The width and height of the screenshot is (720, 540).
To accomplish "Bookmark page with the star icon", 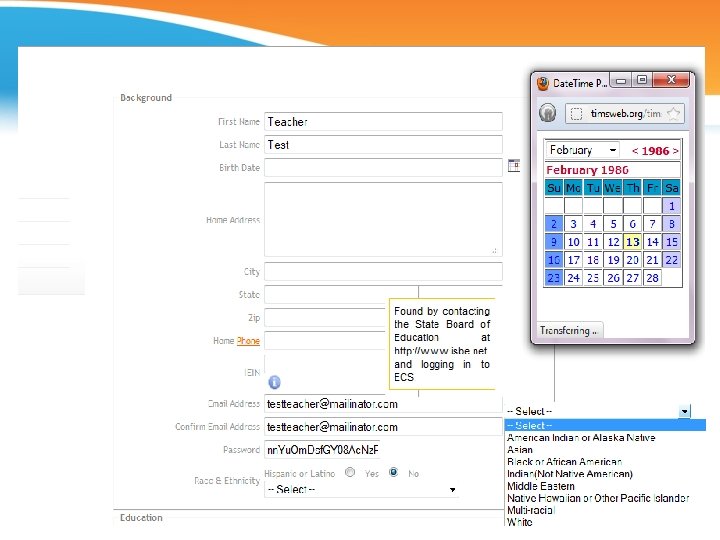I will coord(673,113).
